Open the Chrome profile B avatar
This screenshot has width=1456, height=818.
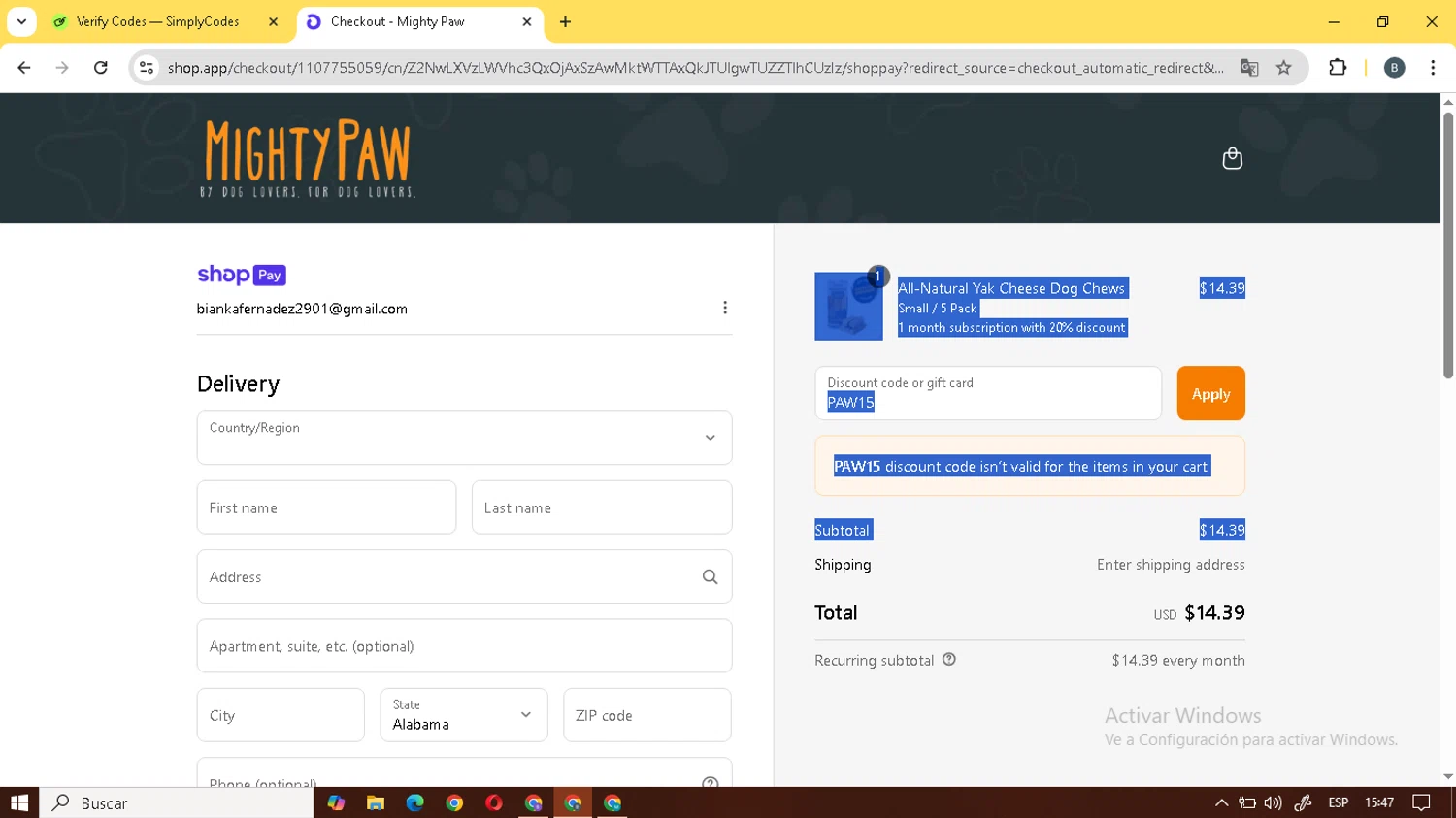(1394, 67)
